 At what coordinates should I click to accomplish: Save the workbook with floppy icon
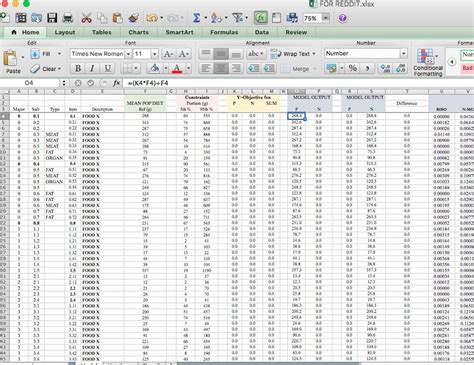[x=52, y=18]
